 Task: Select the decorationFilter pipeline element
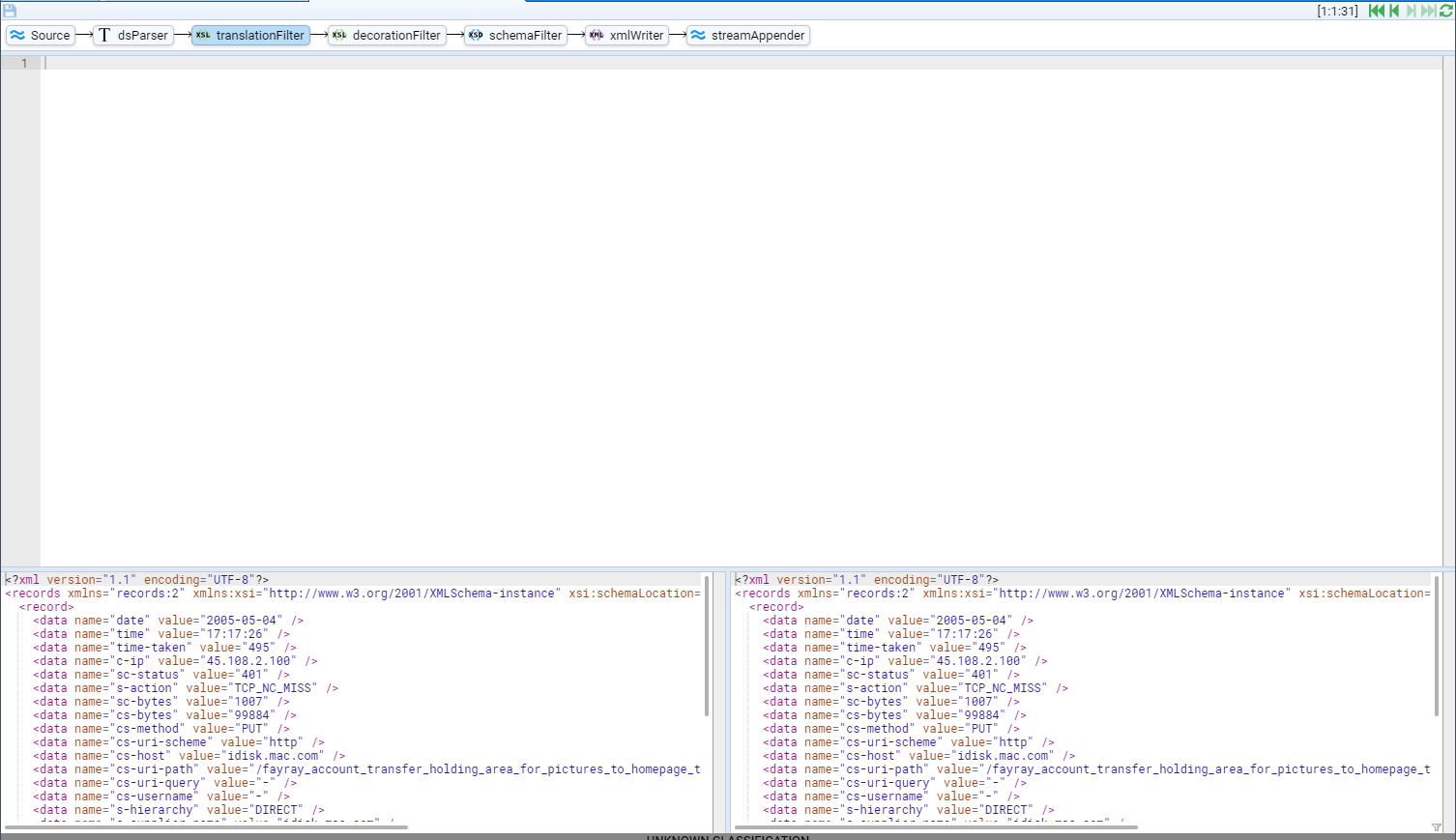[387, 36]
